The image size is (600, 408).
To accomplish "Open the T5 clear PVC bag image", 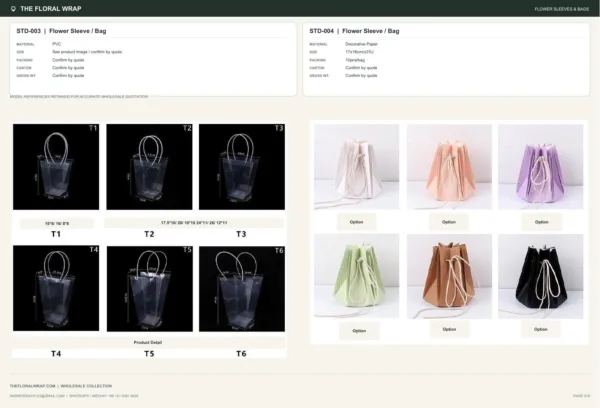I will [150, 289].
